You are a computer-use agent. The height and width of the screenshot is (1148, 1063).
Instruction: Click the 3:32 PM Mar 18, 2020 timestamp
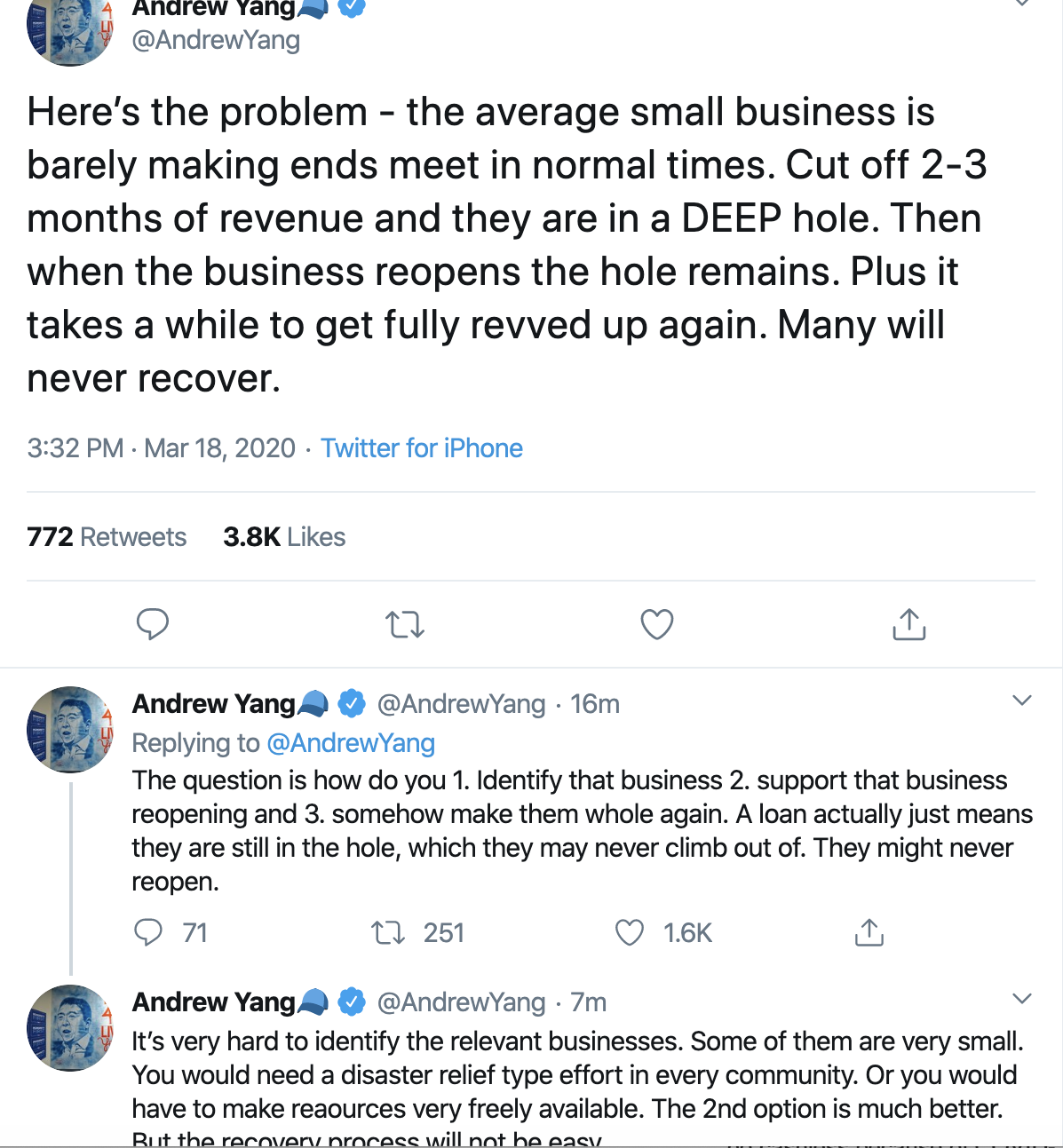coord(161,448)
